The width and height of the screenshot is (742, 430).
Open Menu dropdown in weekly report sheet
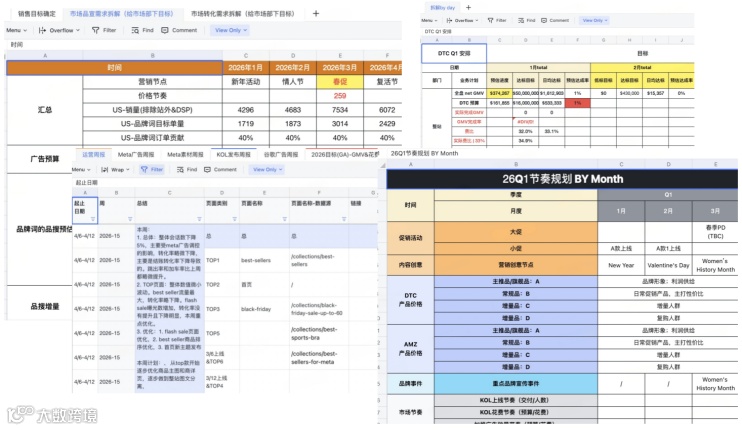81,169
